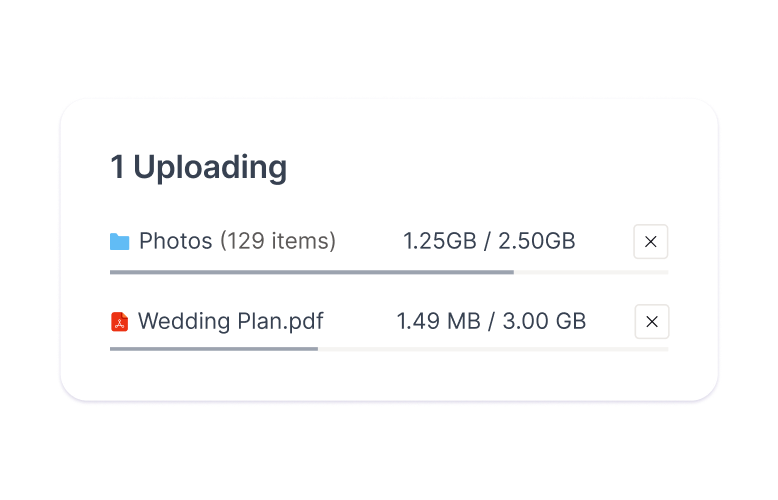This screenshot has width=778, height=500.
Task: Cancel the Wedding Plan.pdf upload
Action: tap(652, 322)
